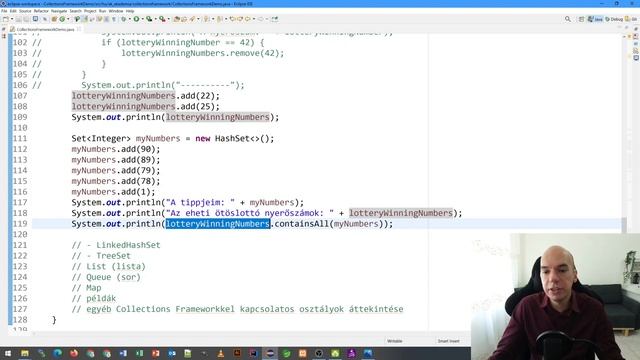The height and width of the screenshot is (360, 640).
Task: Switch to the Git perspective
Action: (x=631, y=19)
